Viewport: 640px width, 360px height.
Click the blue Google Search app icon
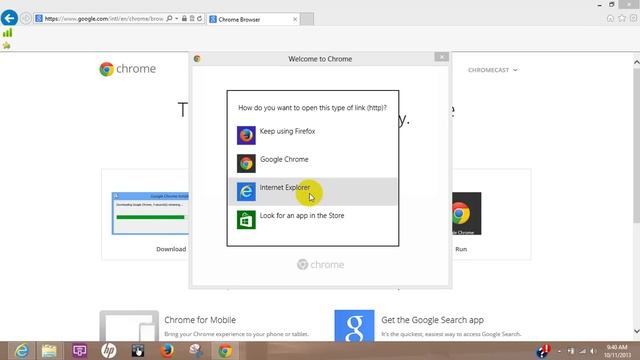354,326
